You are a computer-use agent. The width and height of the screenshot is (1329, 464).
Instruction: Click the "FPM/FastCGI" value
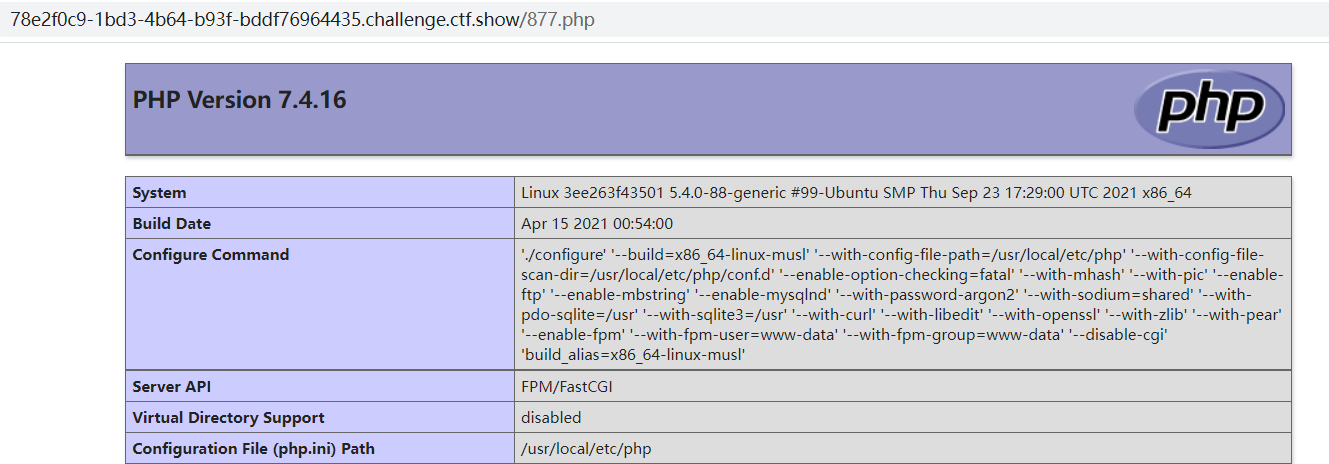pyautogui.click(x=566, y=387)
